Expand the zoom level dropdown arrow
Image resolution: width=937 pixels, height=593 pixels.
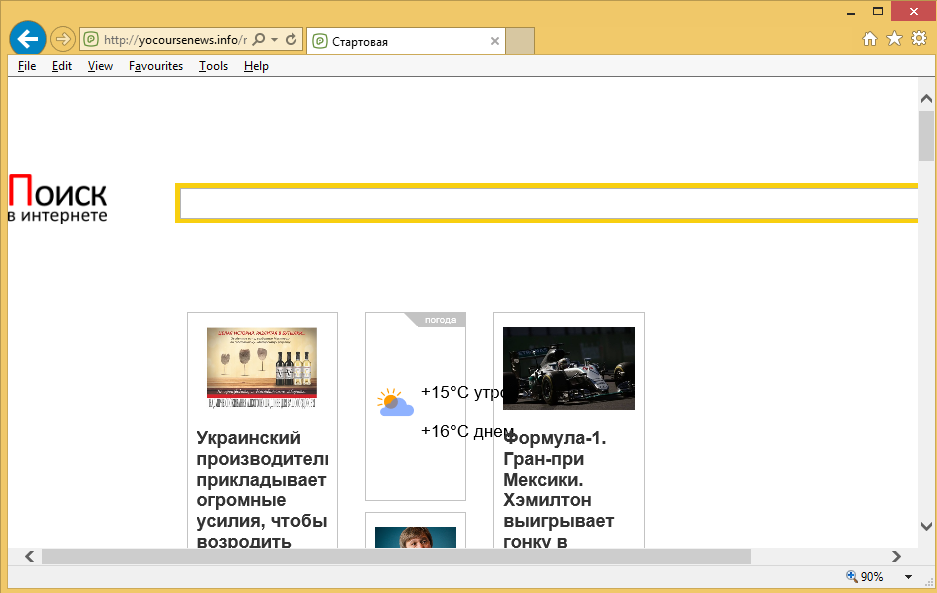pos(908,577)
